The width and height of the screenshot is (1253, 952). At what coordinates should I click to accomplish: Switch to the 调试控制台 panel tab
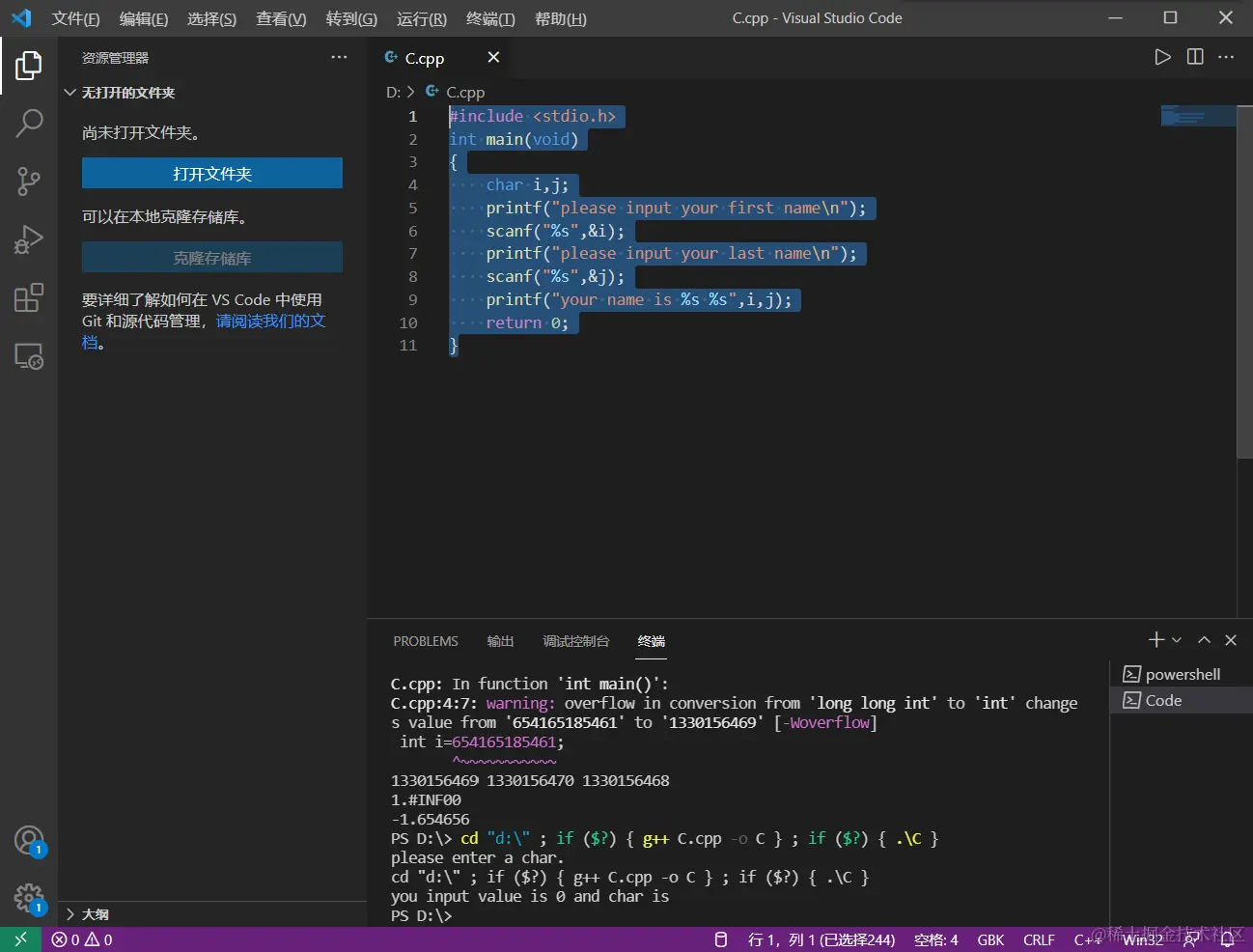(576, 641)
